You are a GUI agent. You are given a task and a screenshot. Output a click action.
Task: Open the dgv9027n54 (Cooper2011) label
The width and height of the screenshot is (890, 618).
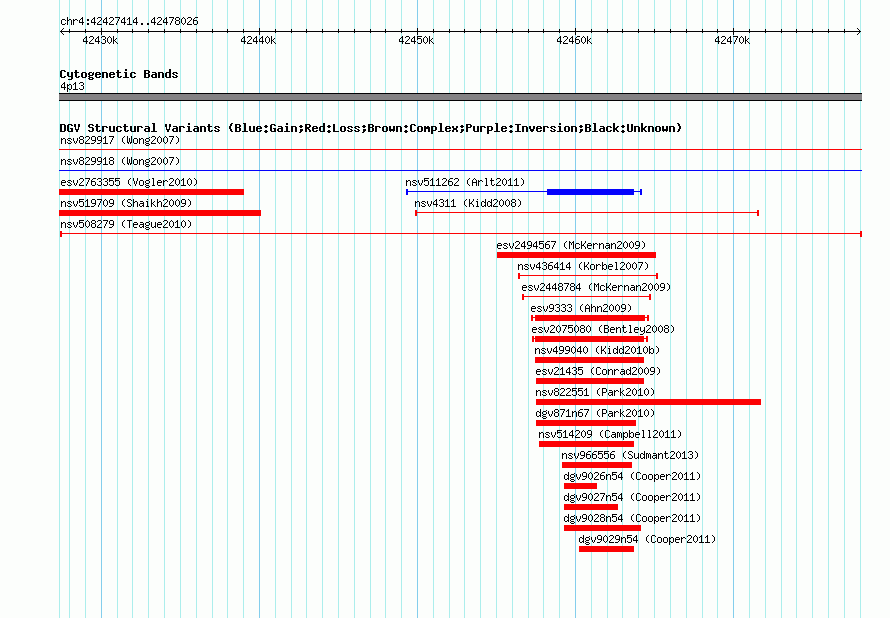point(632,497)
